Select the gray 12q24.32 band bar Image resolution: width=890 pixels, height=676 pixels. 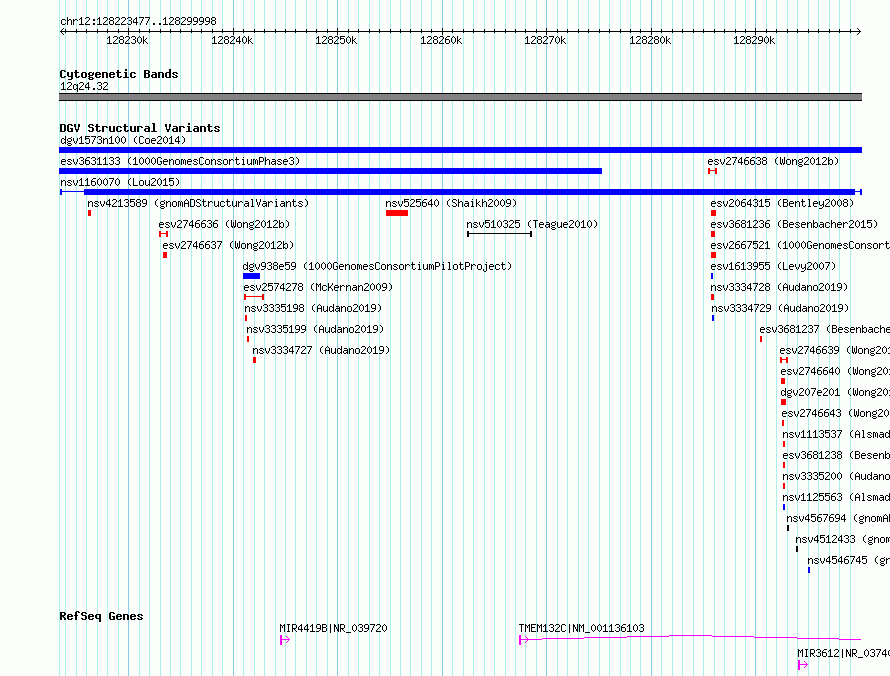pos(460,97)
